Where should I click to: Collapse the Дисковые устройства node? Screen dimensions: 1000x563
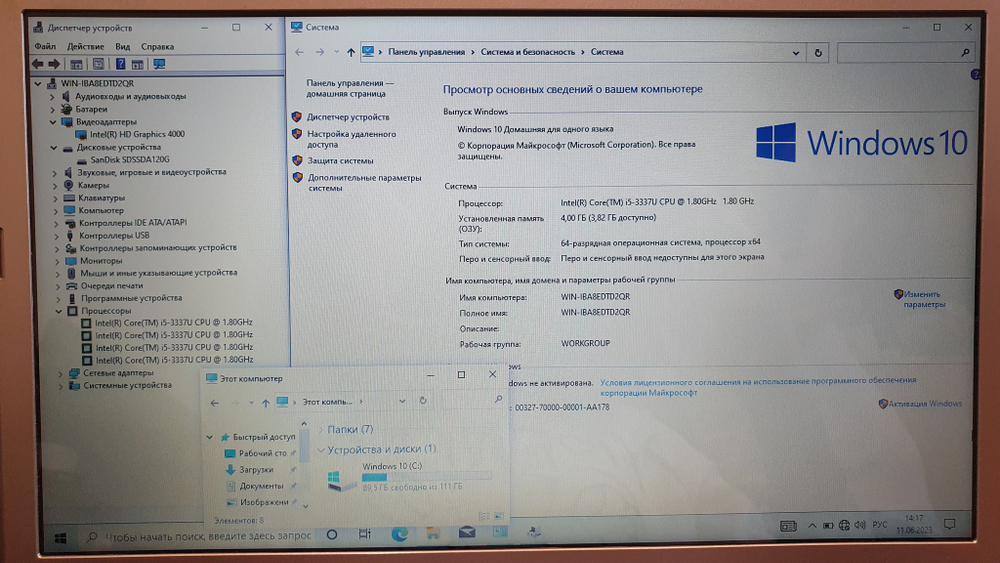[x=54, y=147]
